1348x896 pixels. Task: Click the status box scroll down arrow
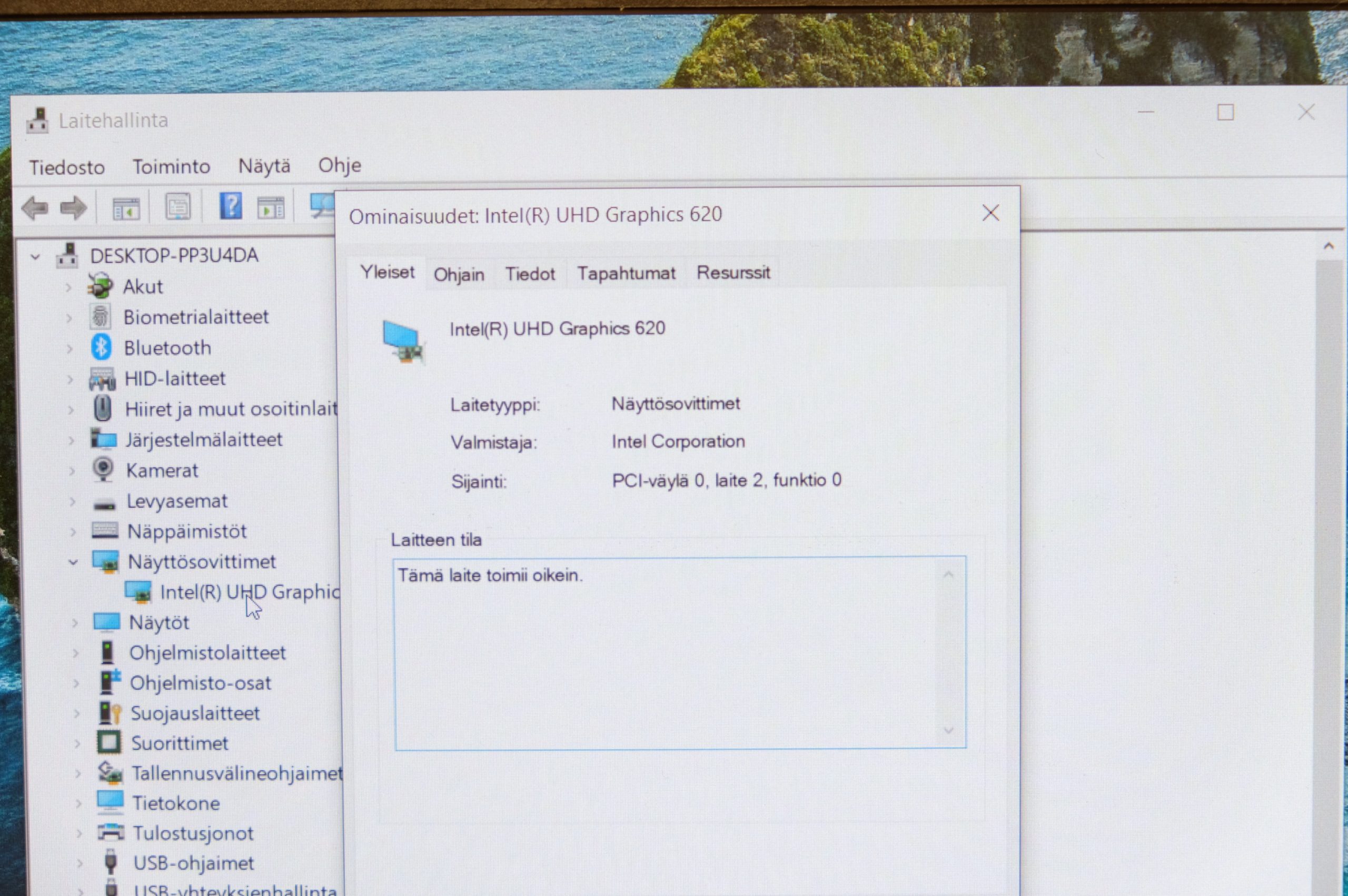[x=949, y=730]
